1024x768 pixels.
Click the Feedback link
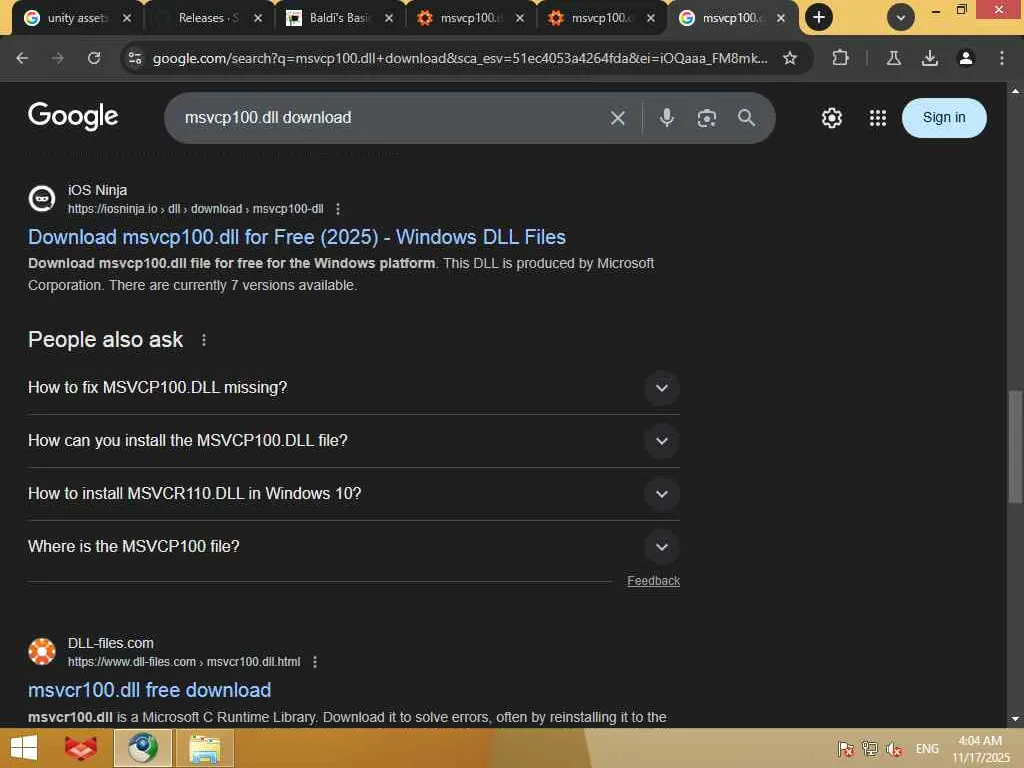(x=653, y=581)
